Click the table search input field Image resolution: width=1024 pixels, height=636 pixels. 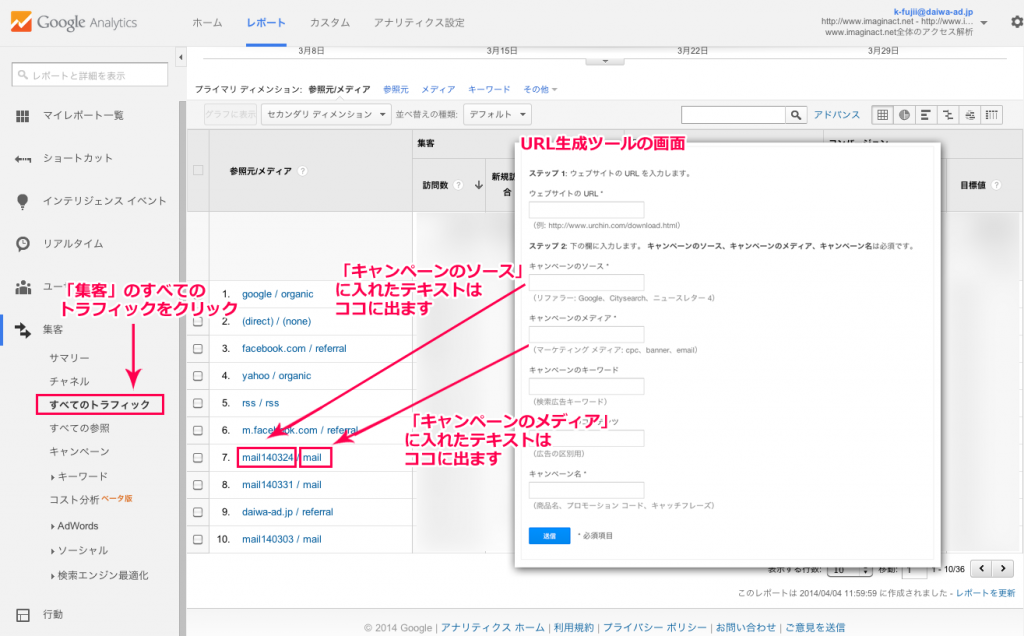[733, 115]
